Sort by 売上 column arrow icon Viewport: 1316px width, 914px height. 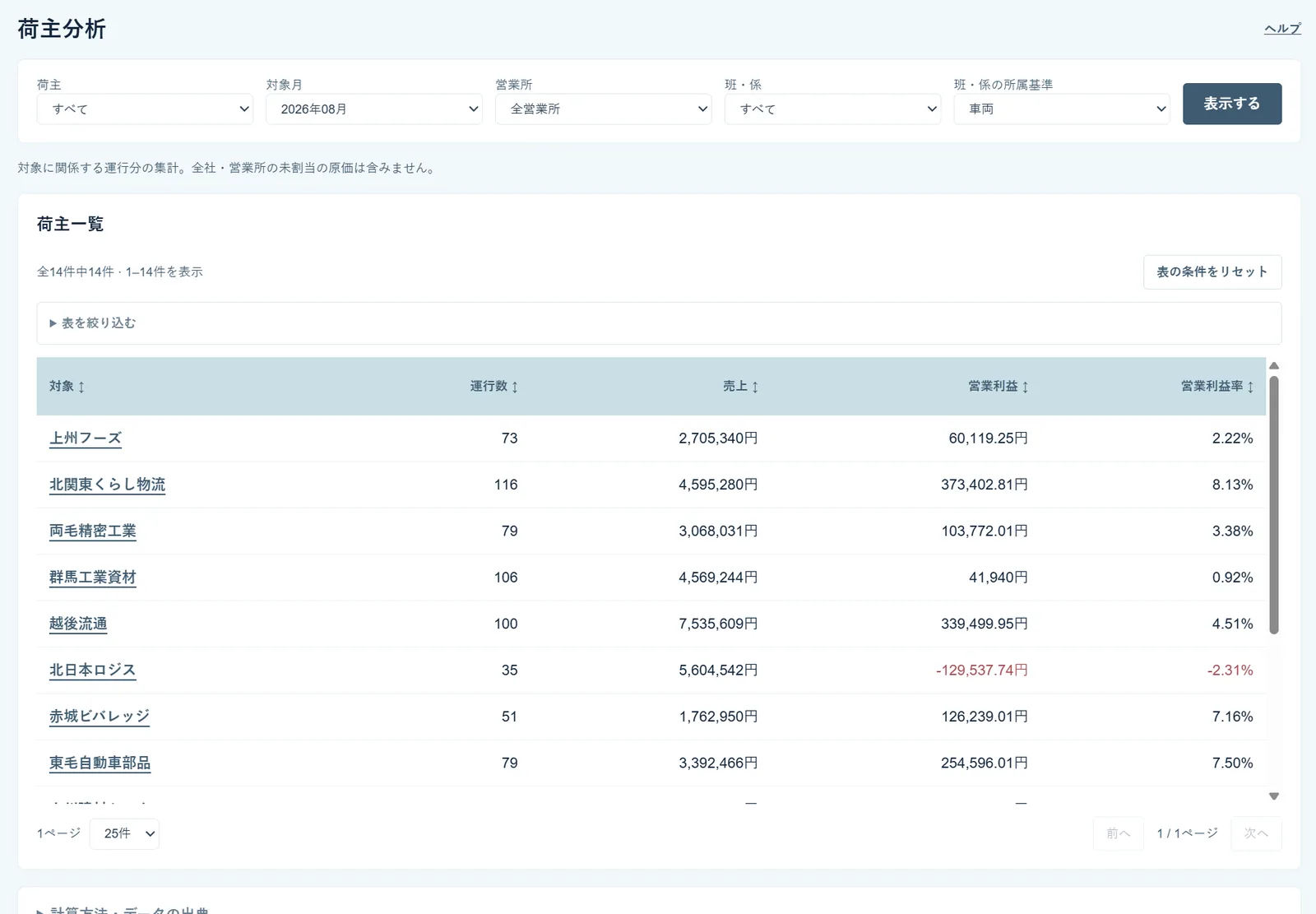[755, 387]
